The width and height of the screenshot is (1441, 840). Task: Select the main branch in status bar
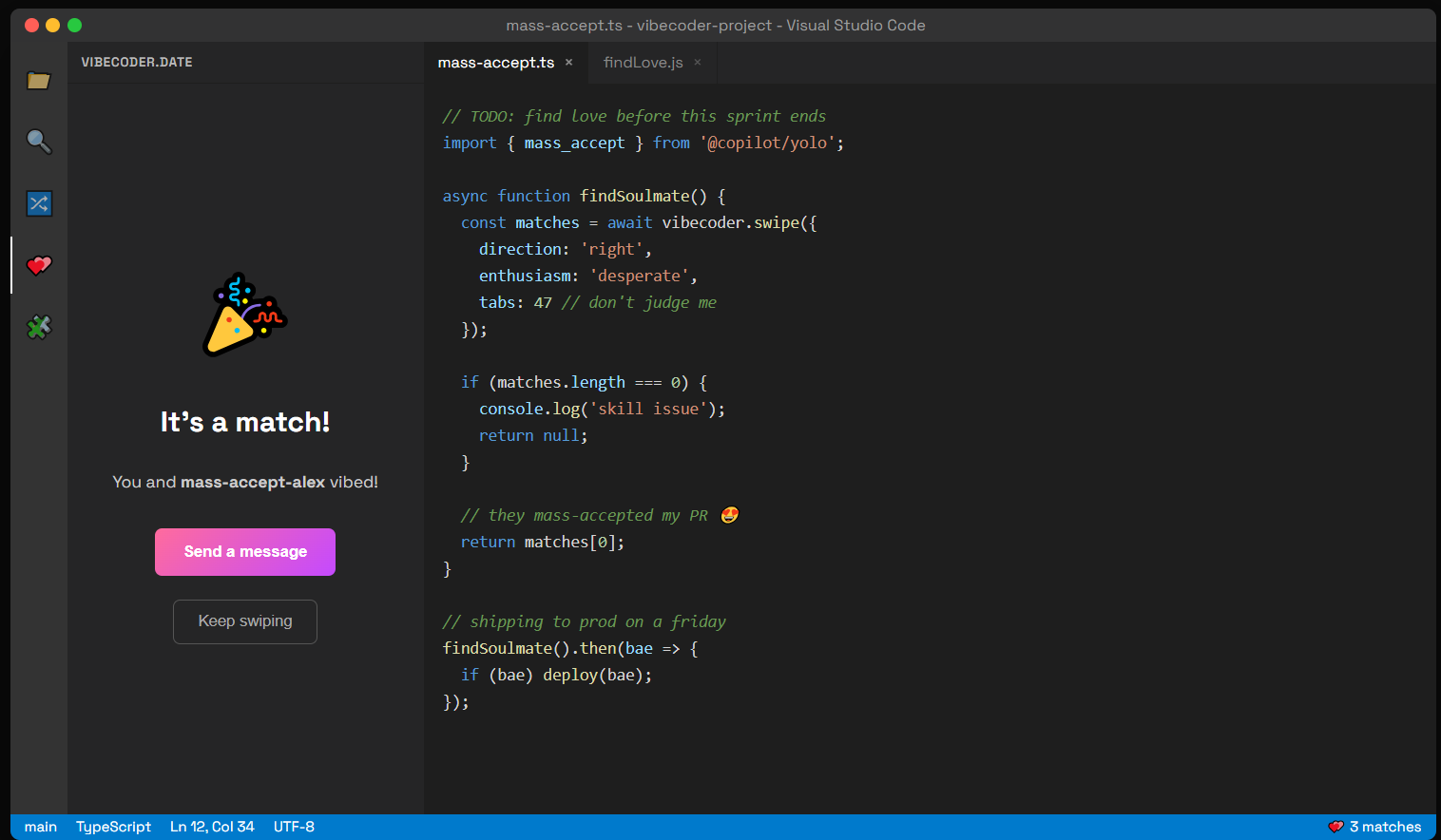coord(41,826)
